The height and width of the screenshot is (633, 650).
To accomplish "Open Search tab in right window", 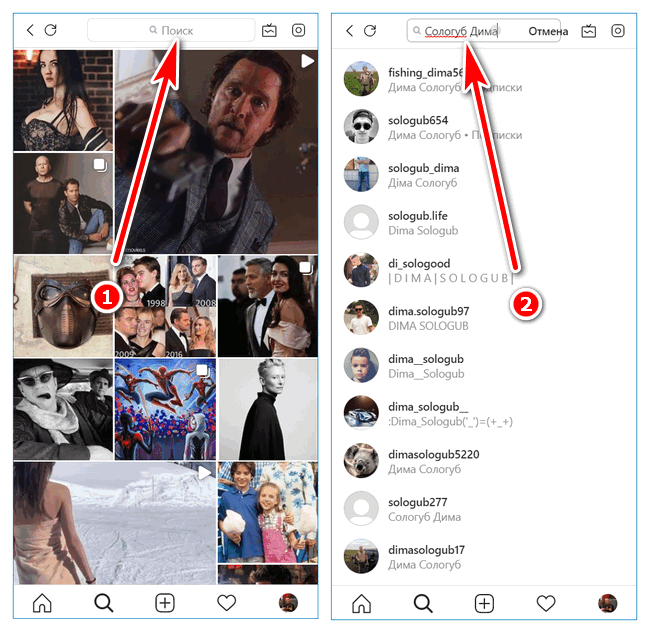I will [423, 603].
